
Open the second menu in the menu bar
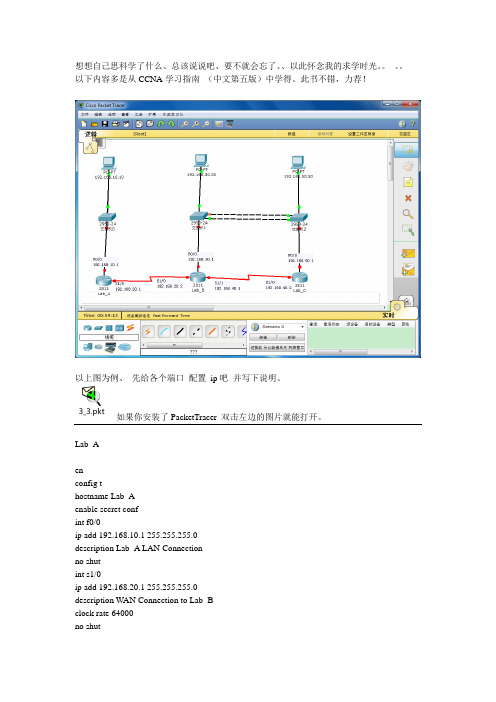click(98, 115)
